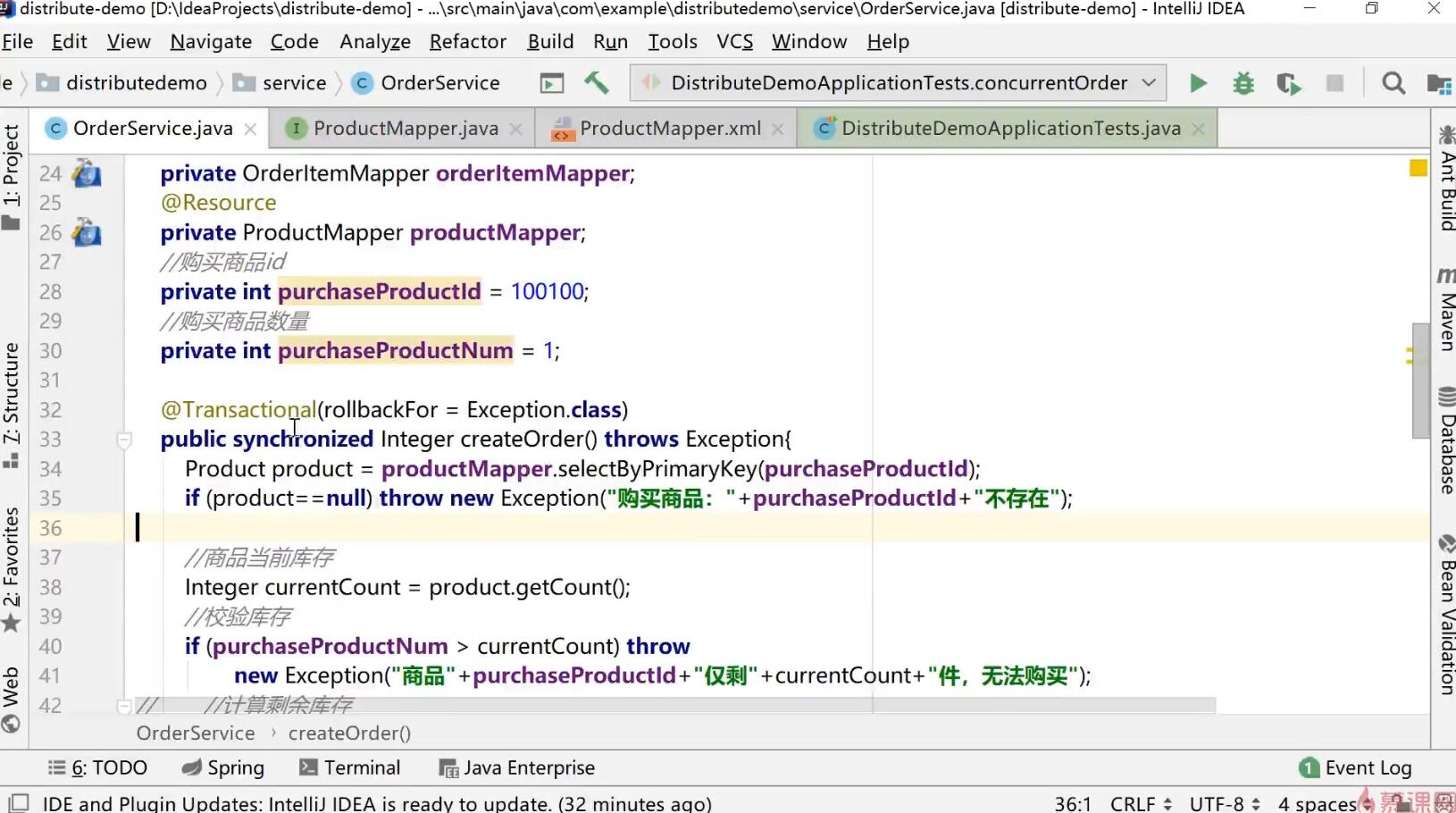
Task: Toggle tool window bars in bottom-left corner
Action: click(18, 802)
